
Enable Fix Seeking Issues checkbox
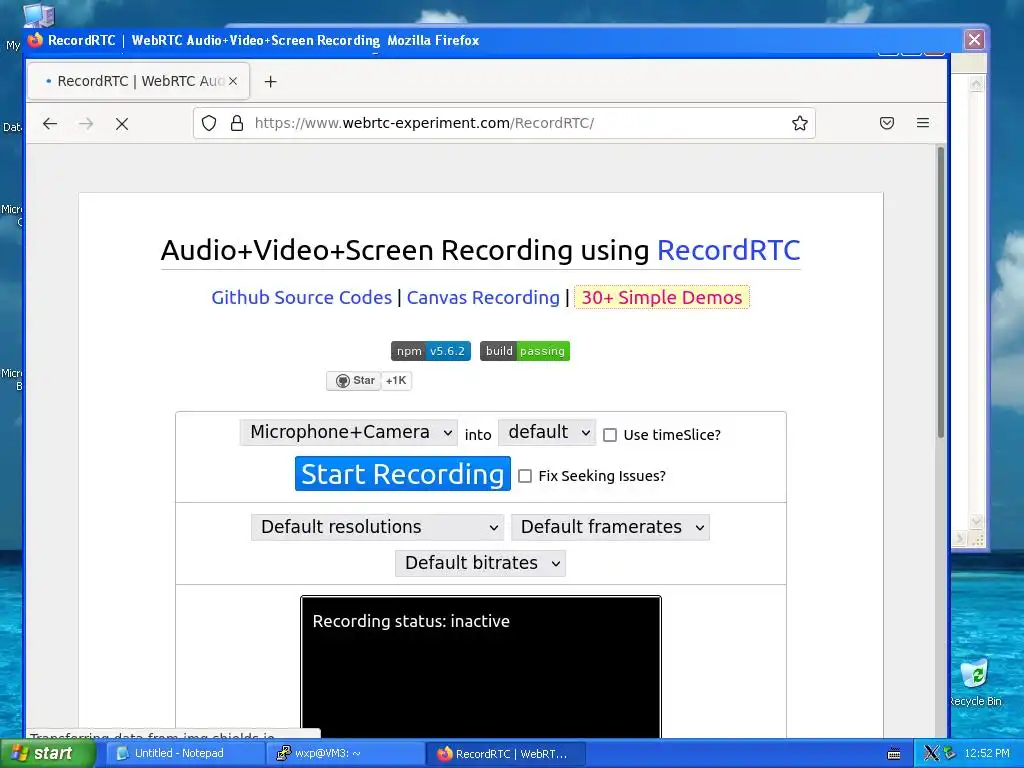525,476
